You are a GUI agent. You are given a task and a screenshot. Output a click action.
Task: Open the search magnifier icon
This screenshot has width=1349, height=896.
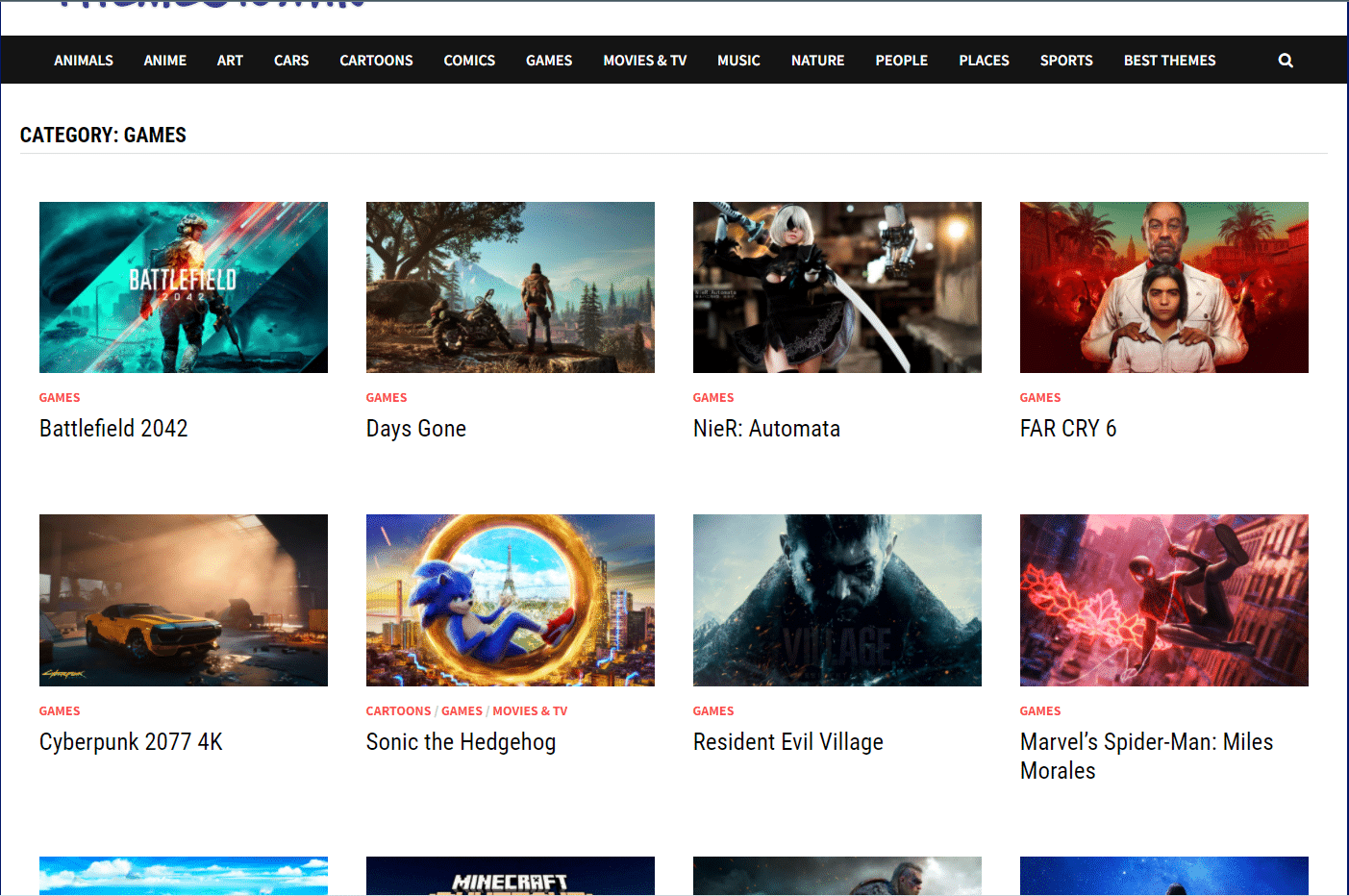[x=1286, y=61]
